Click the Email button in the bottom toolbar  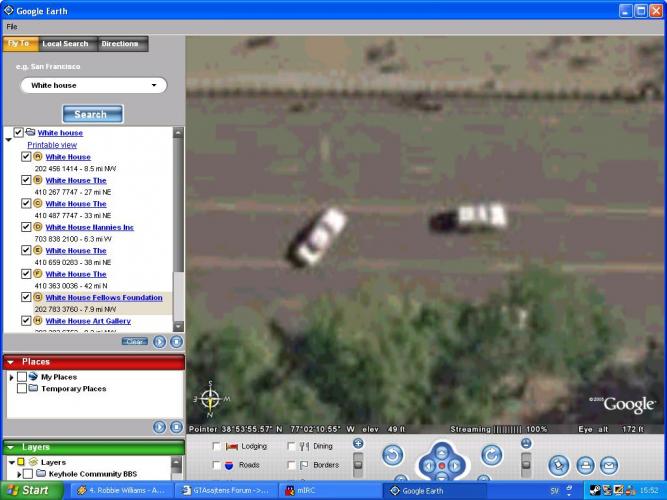(x=609, y=465)
